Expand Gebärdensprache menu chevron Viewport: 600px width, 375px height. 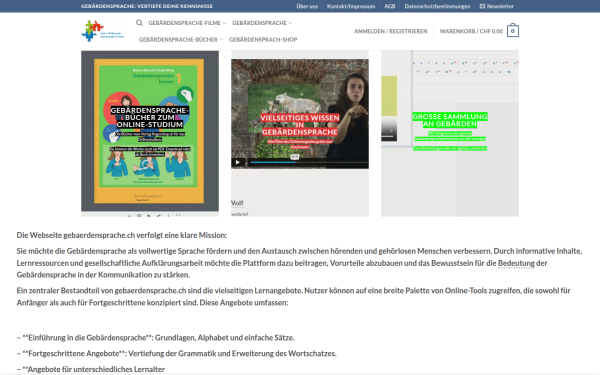click(290, 23)
